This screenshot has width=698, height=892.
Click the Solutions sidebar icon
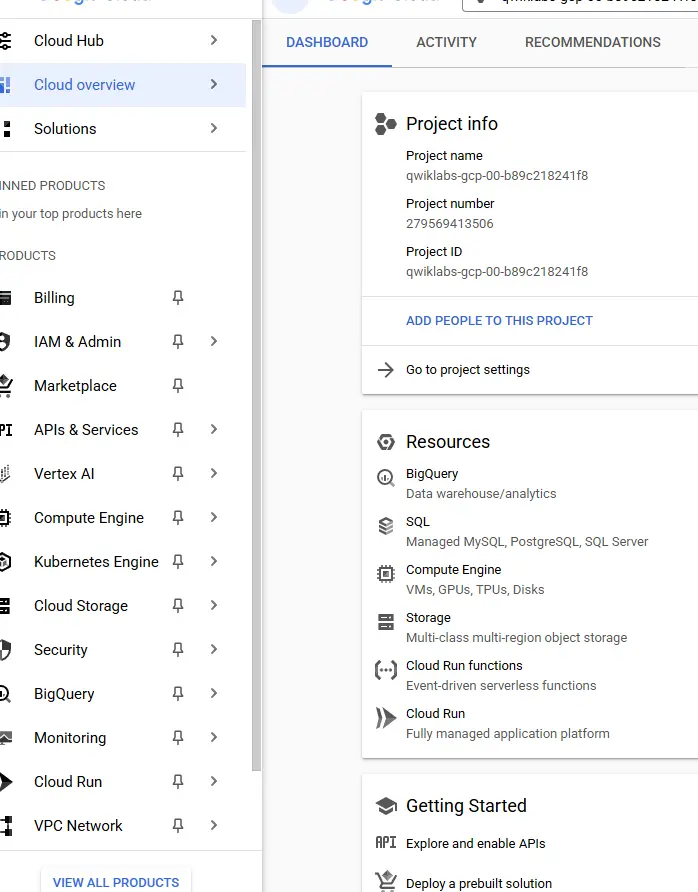[x=6, y=129]
